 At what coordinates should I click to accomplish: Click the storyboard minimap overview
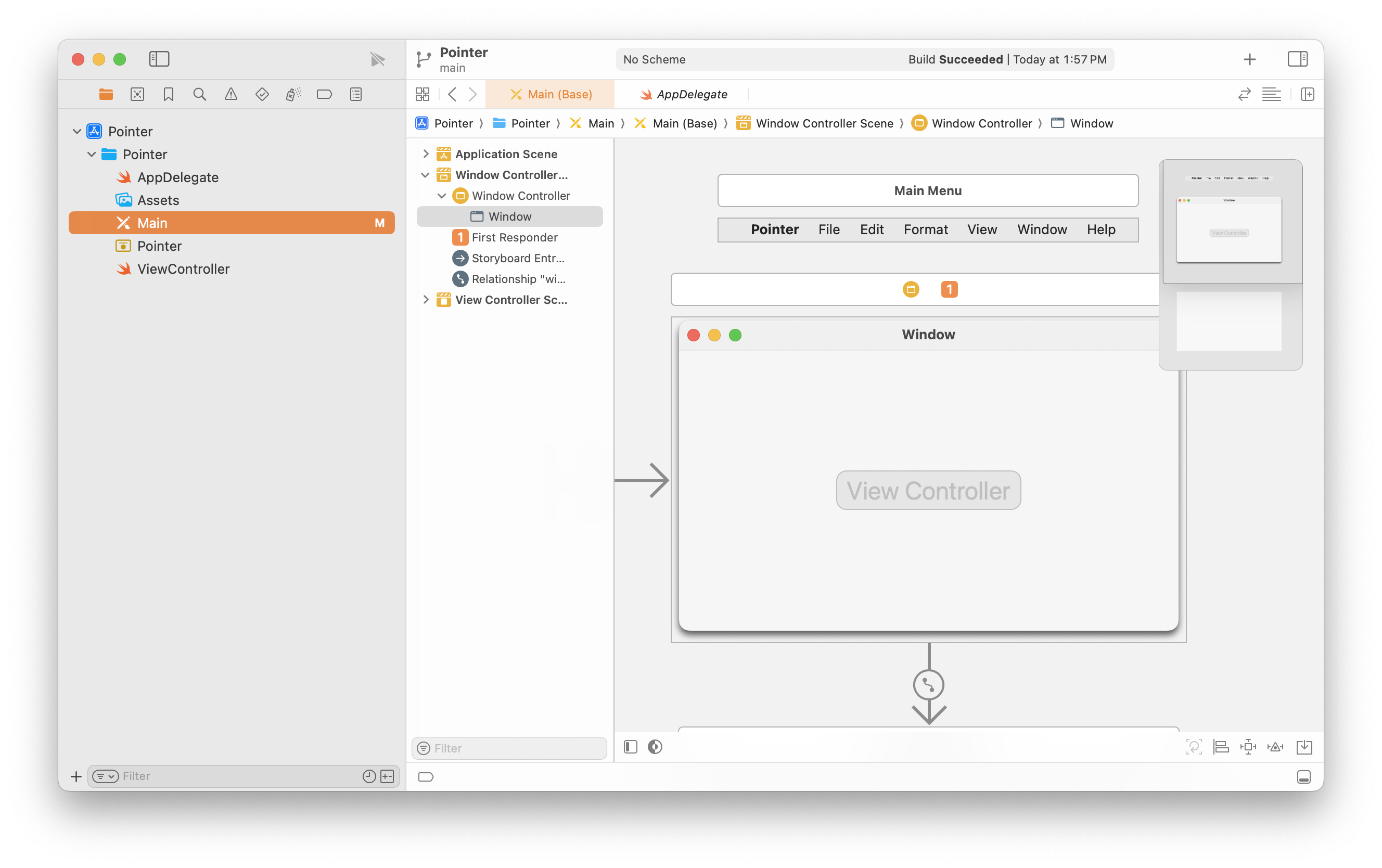click(x=1230, y=264)
